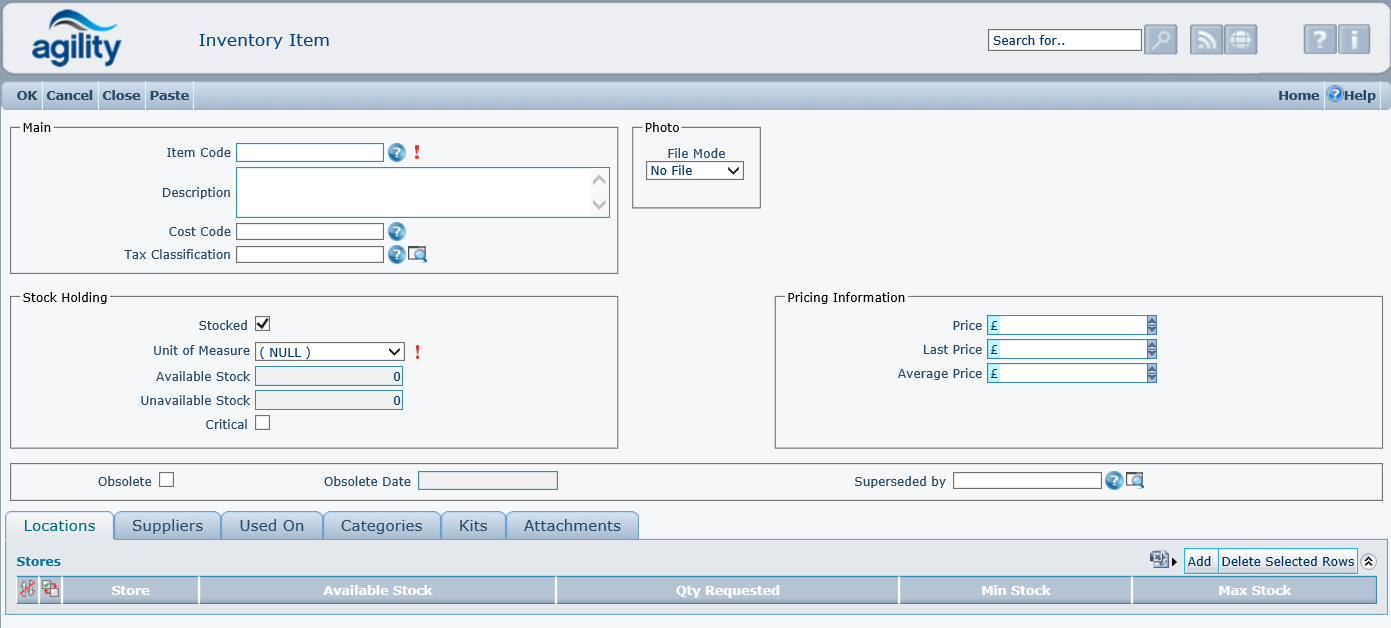
Task: Click the magnifier search button in header
Action: (x=1160, y=40)
